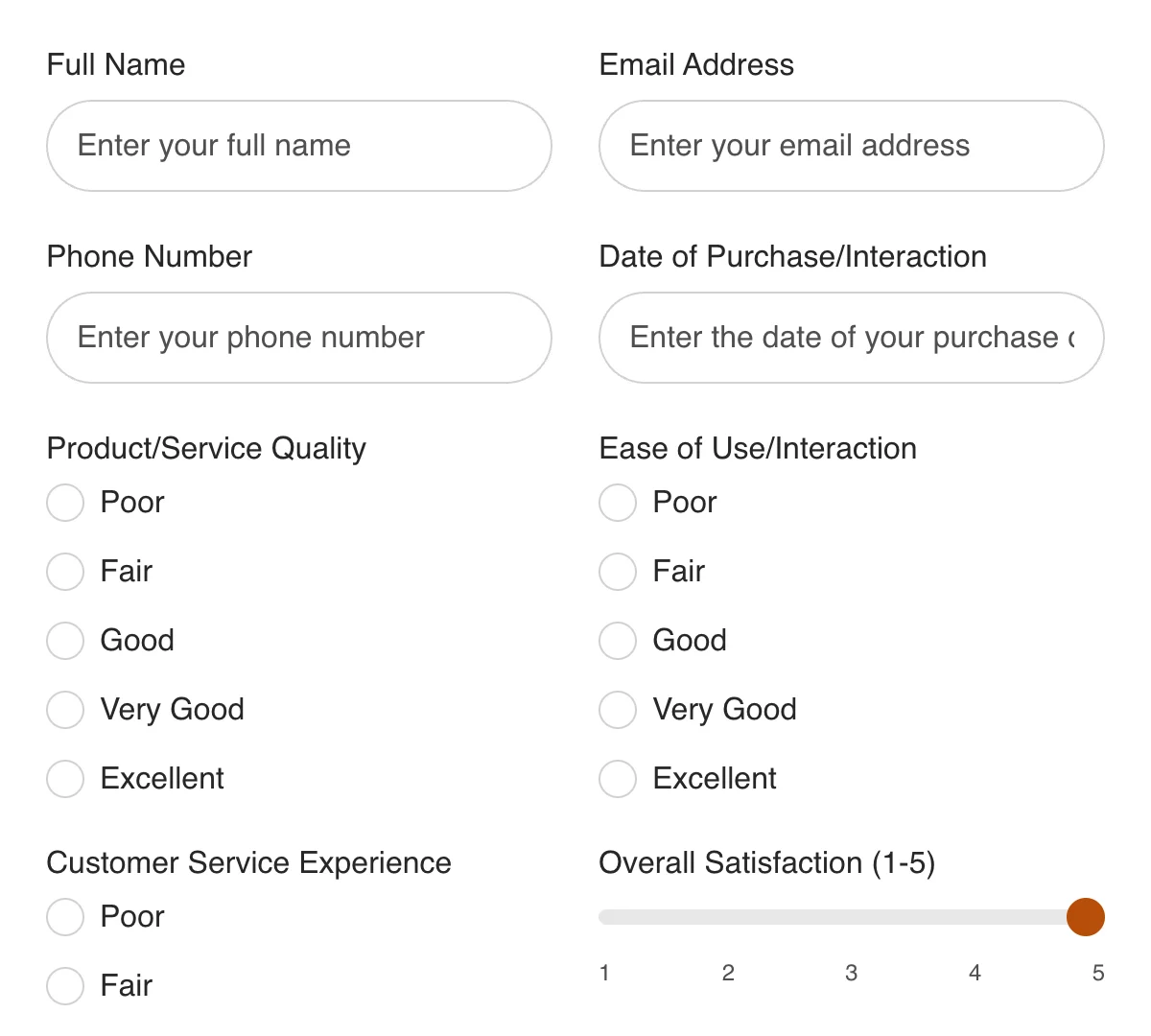Select Good under Ease of Use/Interaction
1151x1036 pixels.
click(618, 640)
